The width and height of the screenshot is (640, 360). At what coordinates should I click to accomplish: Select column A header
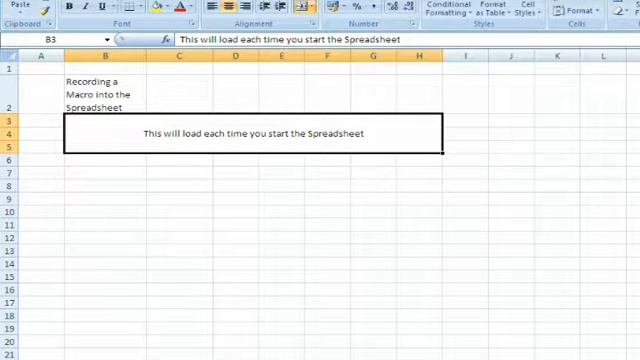41,56
